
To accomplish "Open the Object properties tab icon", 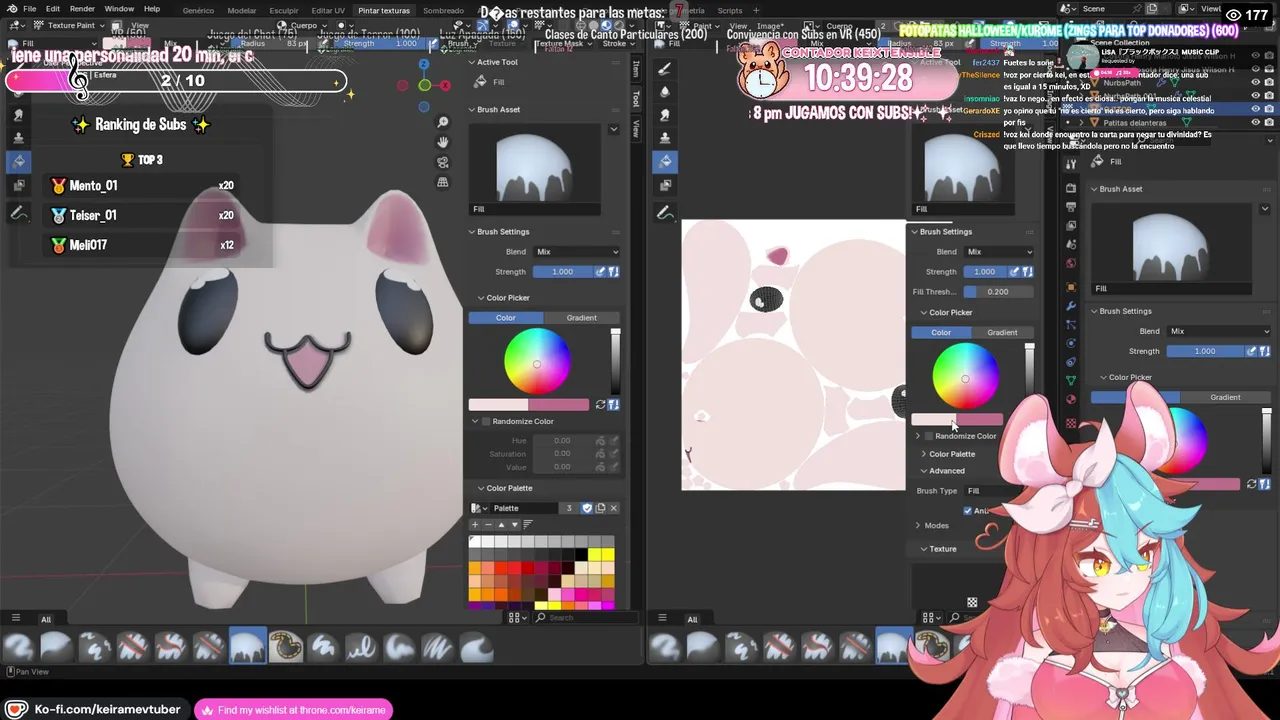I will point(1071,287).
